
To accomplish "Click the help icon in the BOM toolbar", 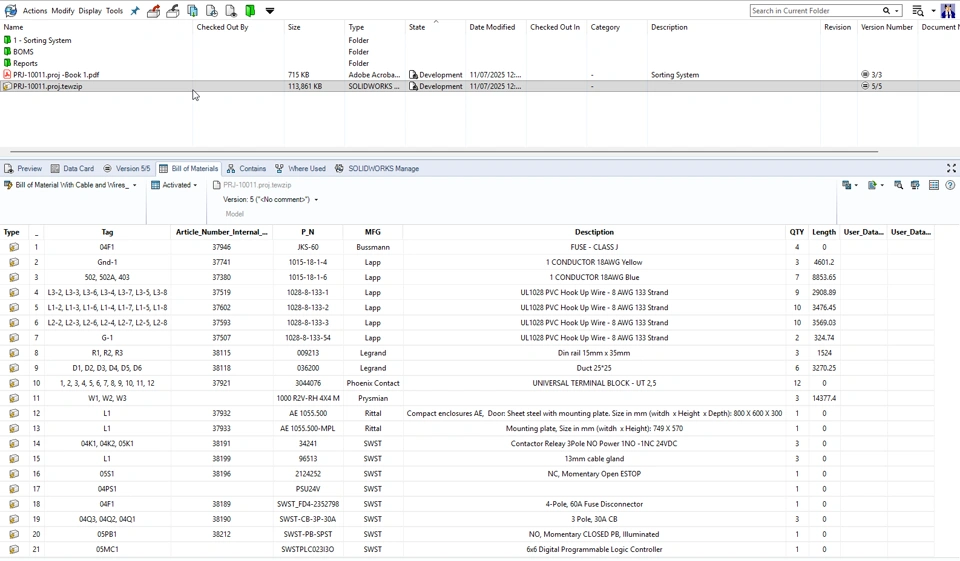I will click(950, 185).
